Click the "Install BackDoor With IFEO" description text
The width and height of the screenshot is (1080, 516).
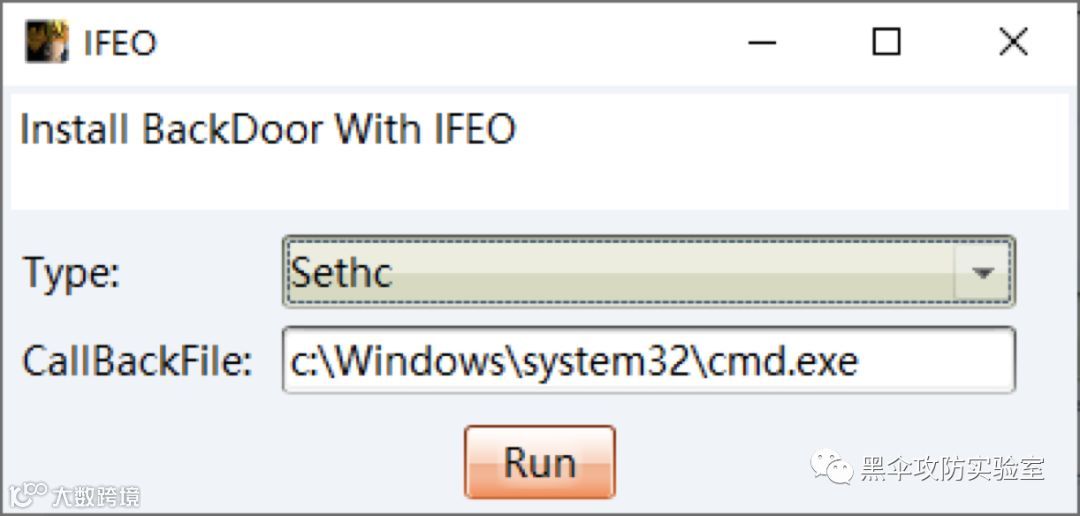coord(268,130)
